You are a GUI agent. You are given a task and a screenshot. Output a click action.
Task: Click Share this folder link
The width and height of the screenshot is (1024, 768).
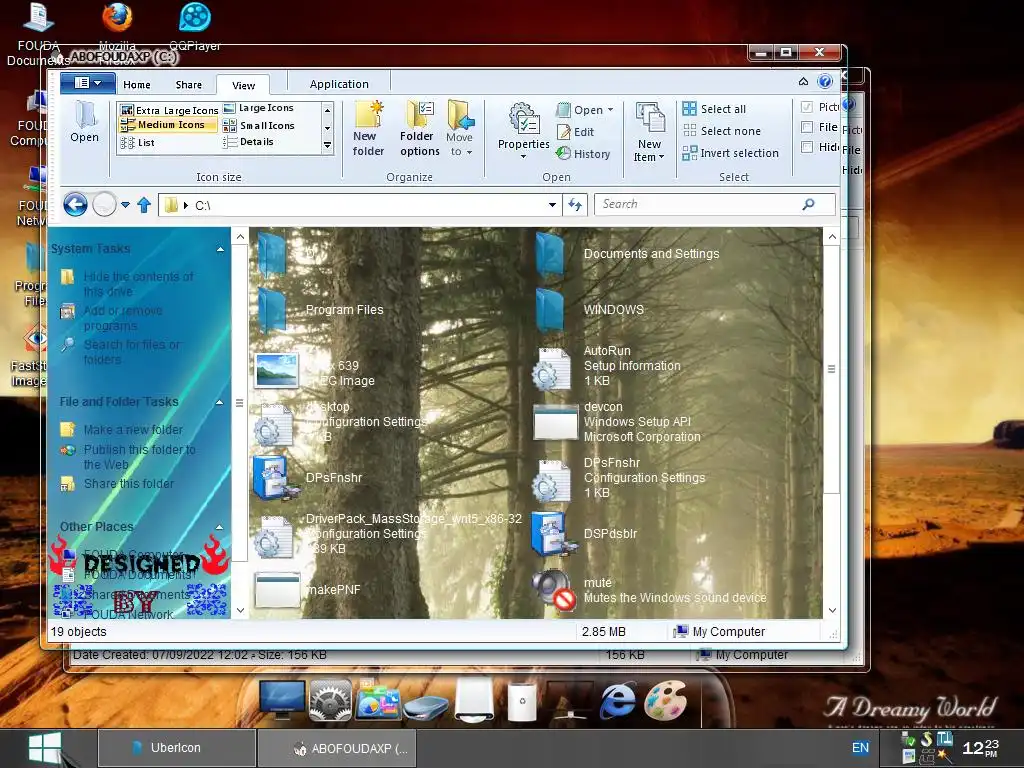pyautogui.click(x=129, y=484)
